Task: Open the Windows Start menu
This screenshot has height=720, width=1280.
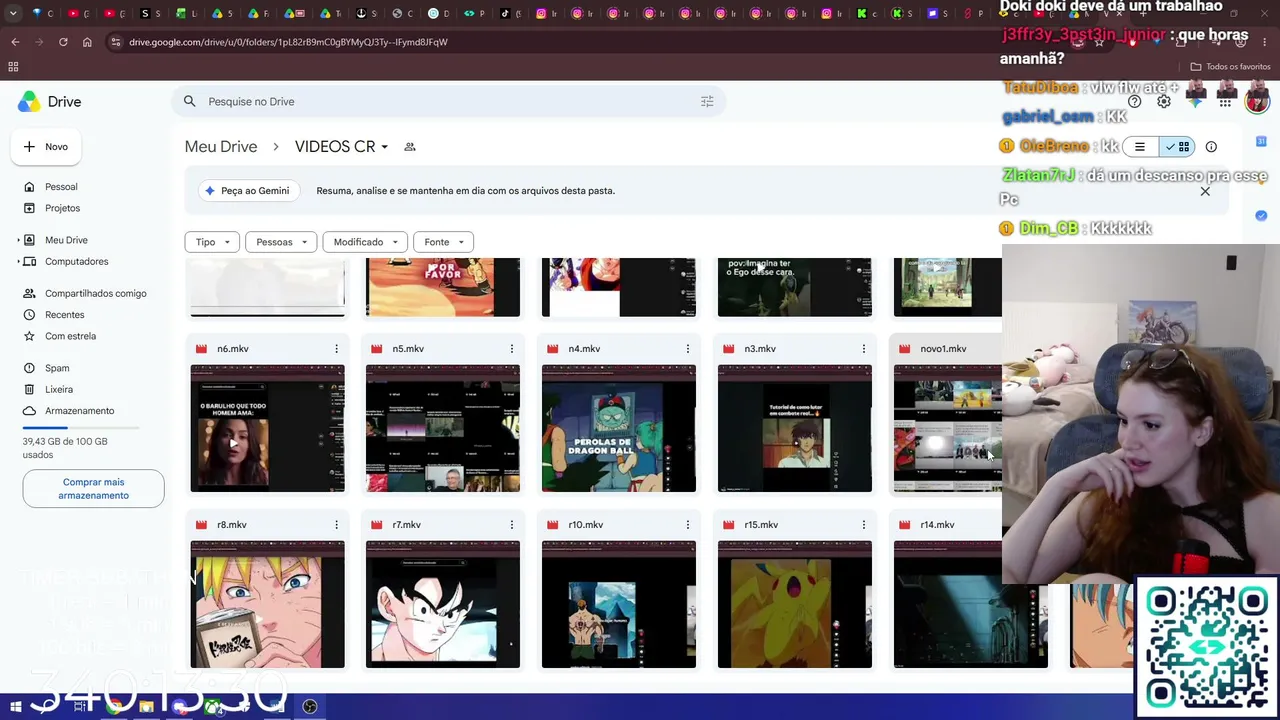Action: pyautogui.click(x=16, y=707)
